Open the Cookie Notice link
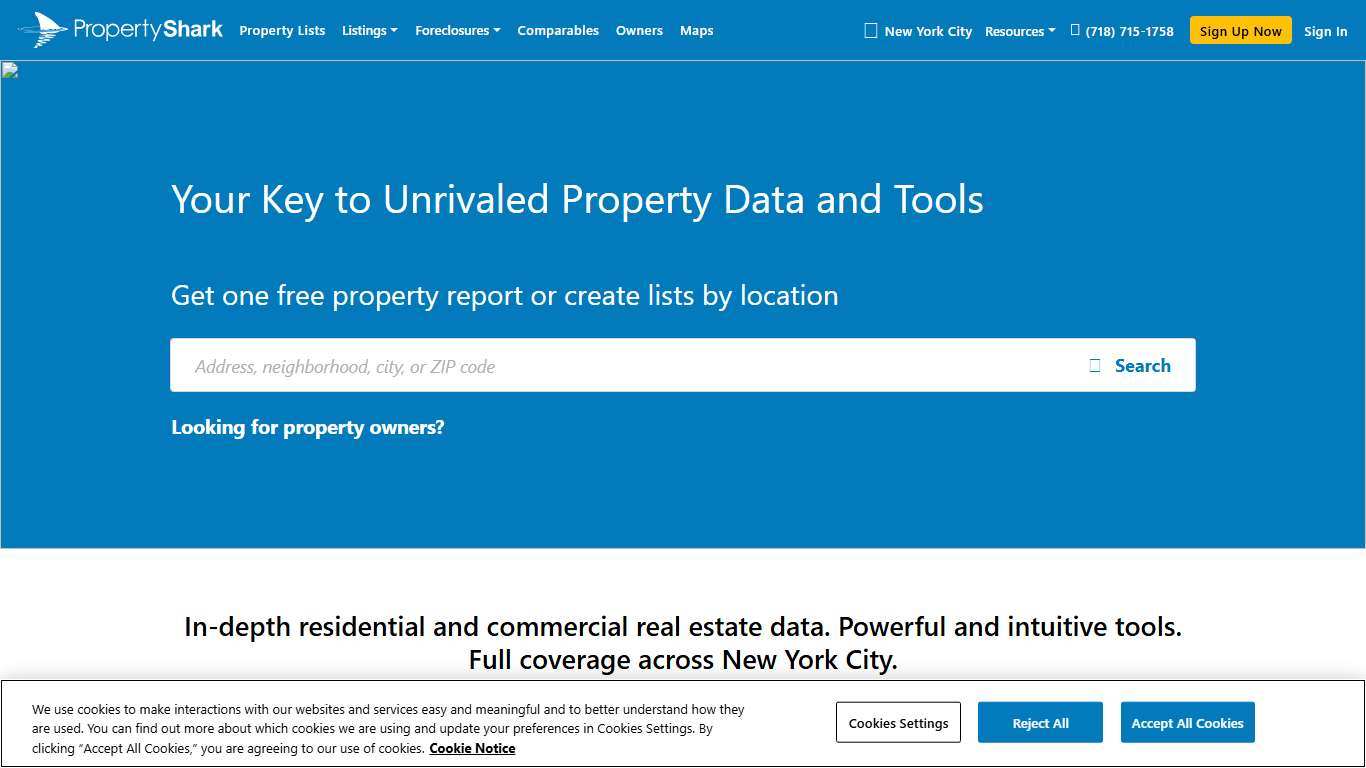This screenshot has height=768, width=1366. (472, 748)
